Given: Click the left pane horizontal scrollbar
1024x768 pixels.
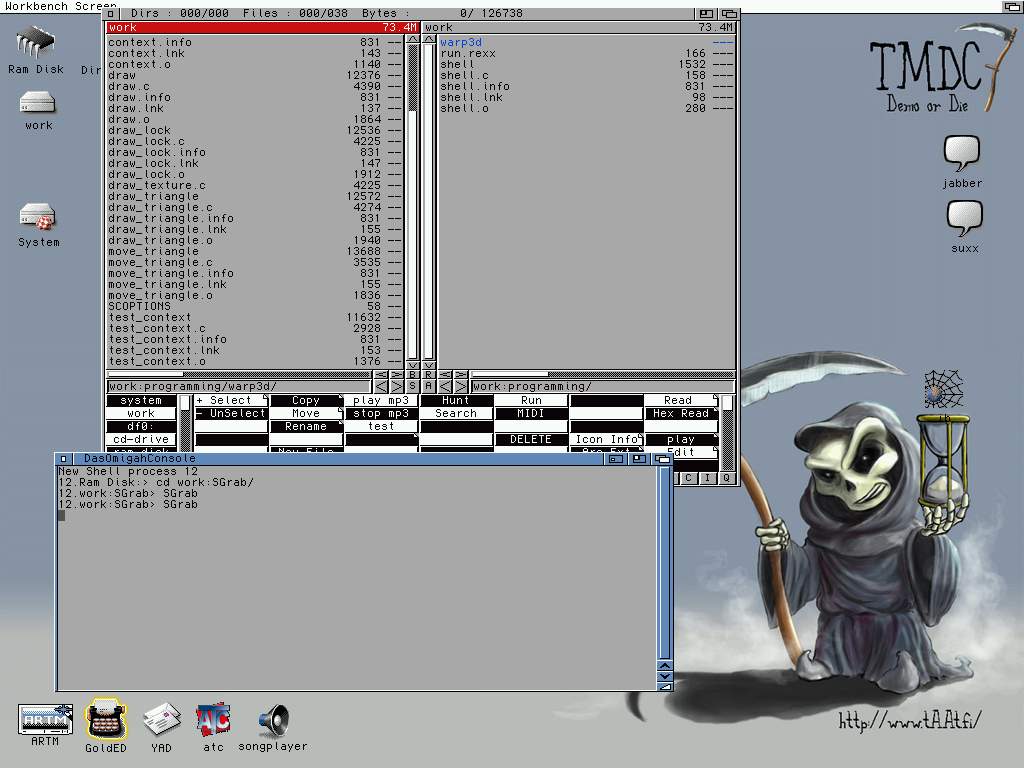Looking at the screenshot, I should [x=239, y=374].
